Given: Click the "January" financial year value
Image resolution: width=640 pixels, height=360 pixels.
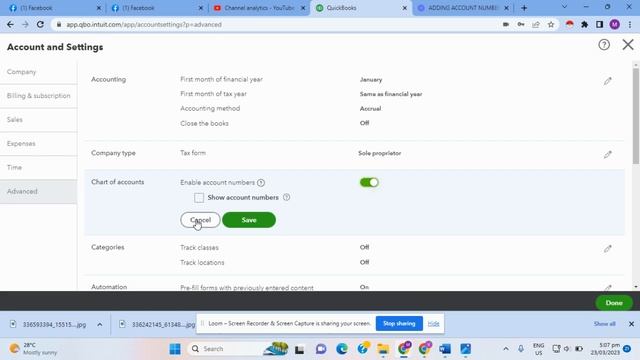Looking at the screenshot, I should (371, 80).
